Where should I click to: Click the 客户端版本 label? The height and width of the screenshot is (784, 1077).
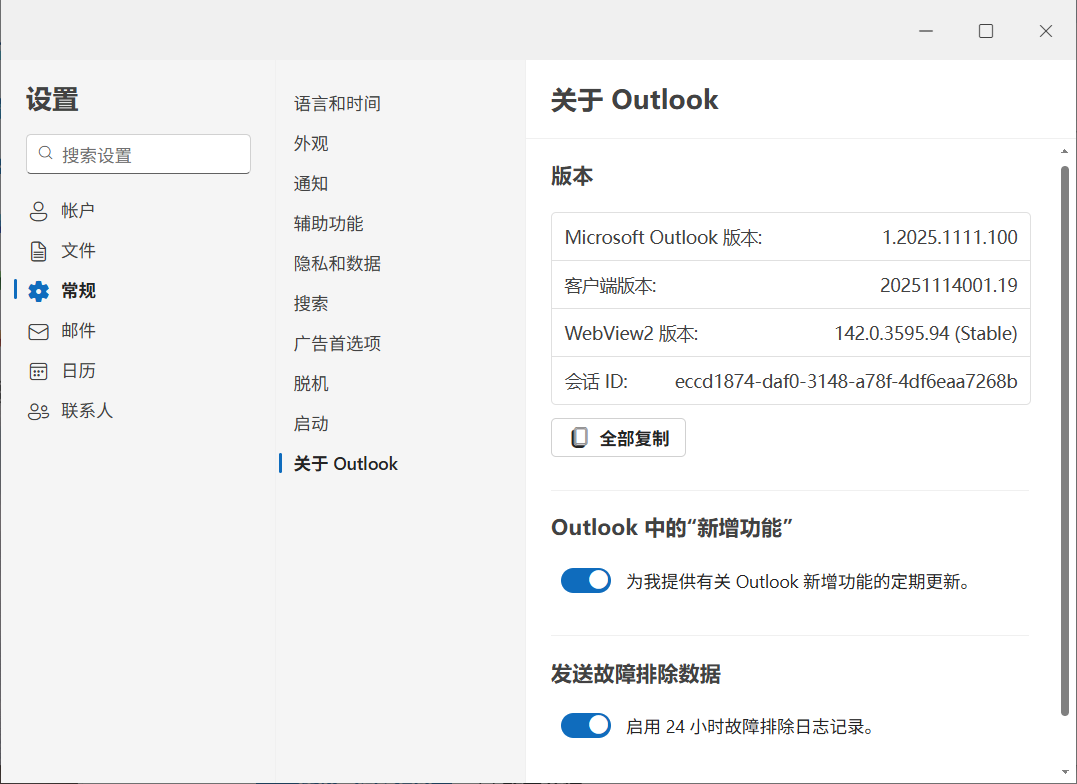611,285
